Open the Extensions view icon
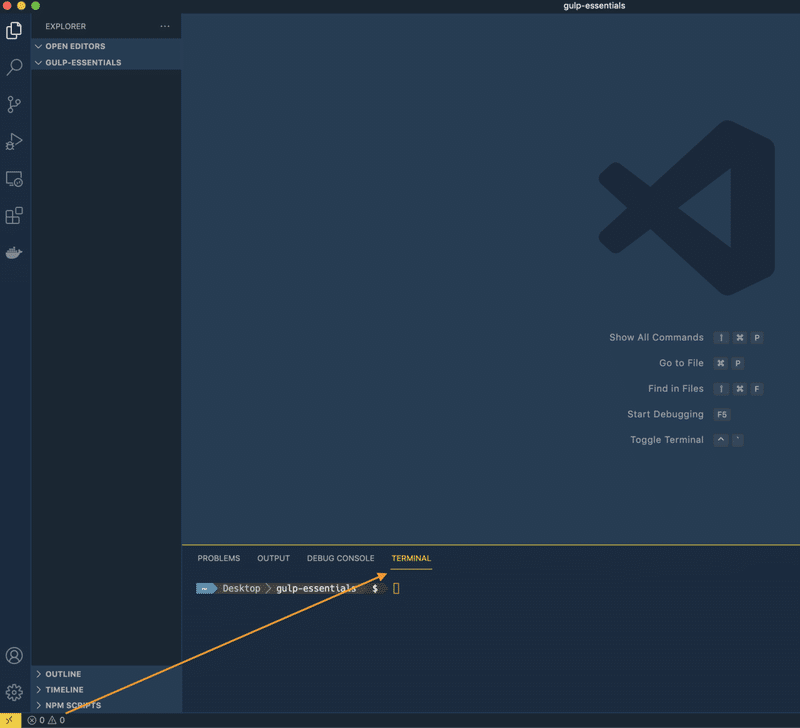The image size is (800, 728). point(14,216)
